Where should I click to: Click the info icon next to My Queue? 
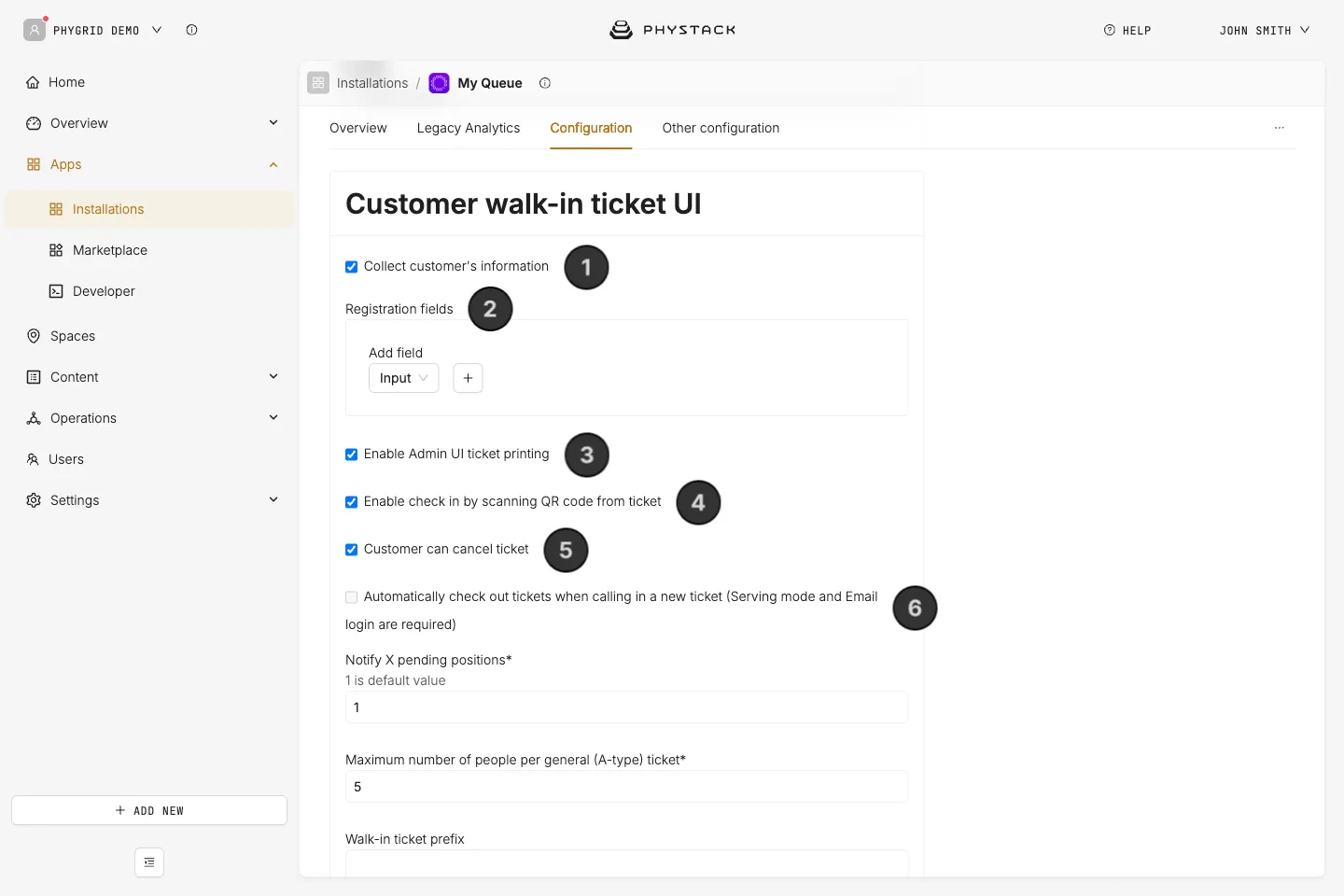545,83
